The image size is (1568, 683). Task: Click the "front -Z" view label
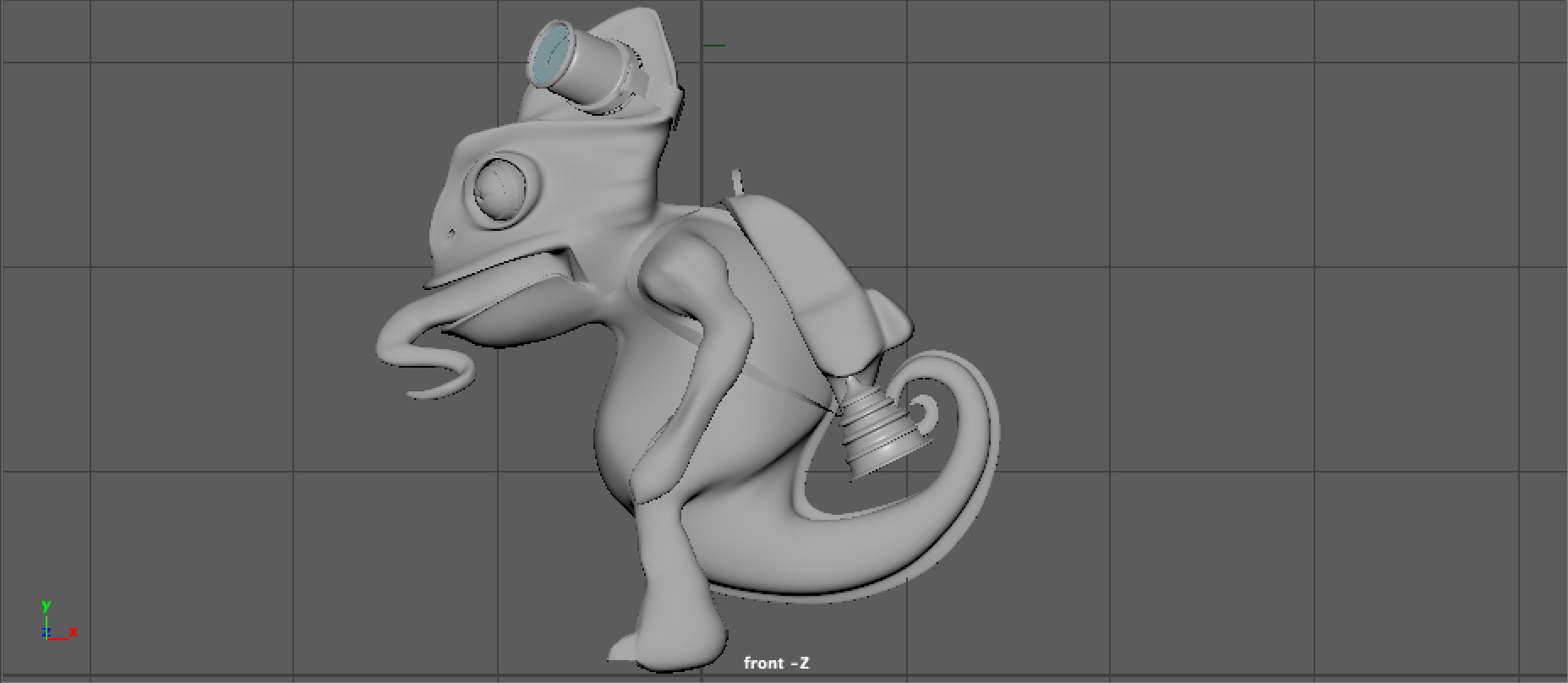pyautogui.click(x=776, y=664)
